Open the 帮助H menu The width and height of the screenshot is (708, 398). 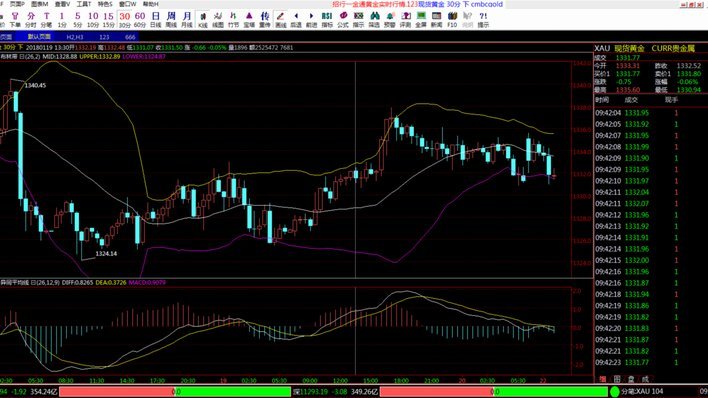(150, 4)
